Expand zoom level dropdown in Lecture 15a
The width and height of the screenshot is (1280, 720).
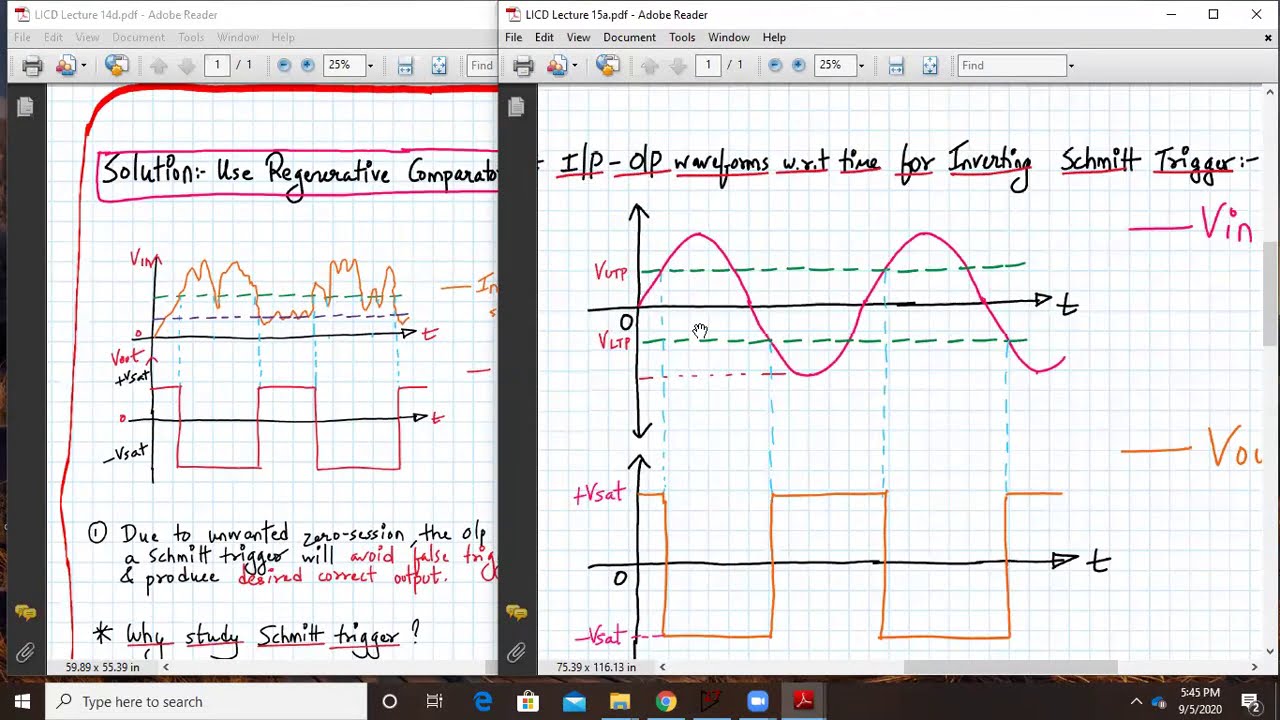point(861,66)
